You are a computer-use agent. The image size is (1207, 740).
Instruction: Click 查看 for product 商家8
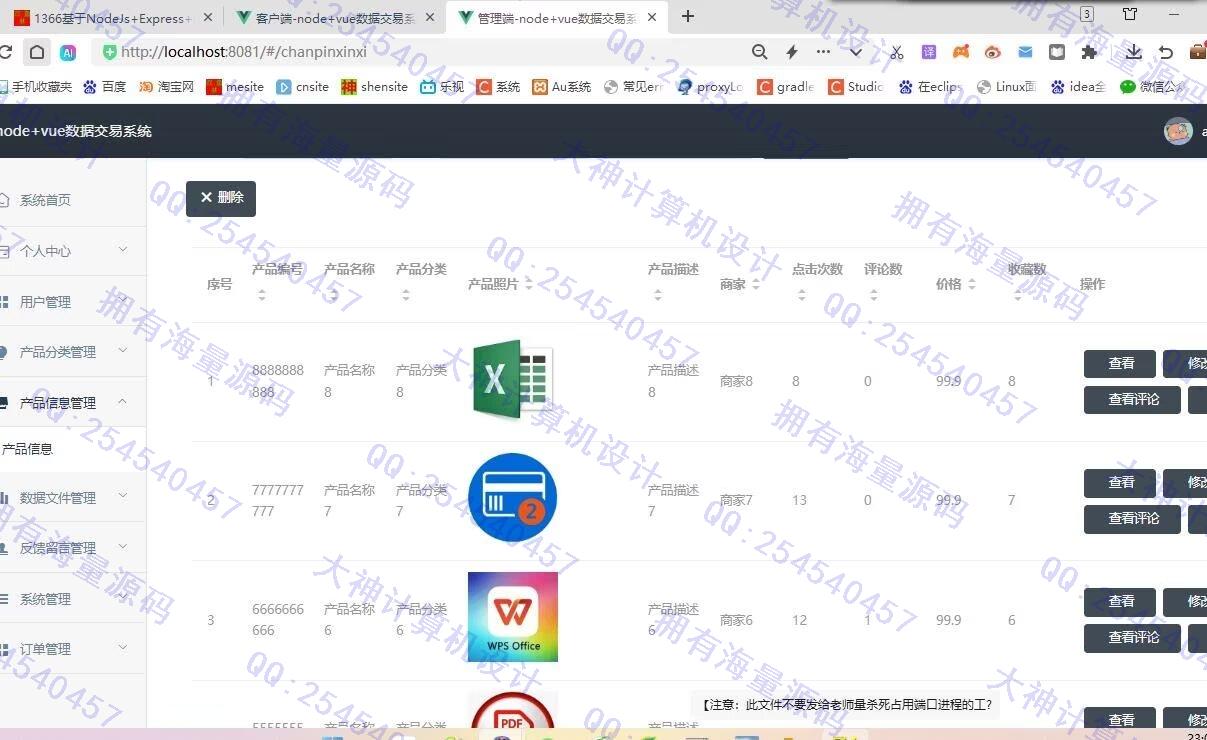point(1120,364)
